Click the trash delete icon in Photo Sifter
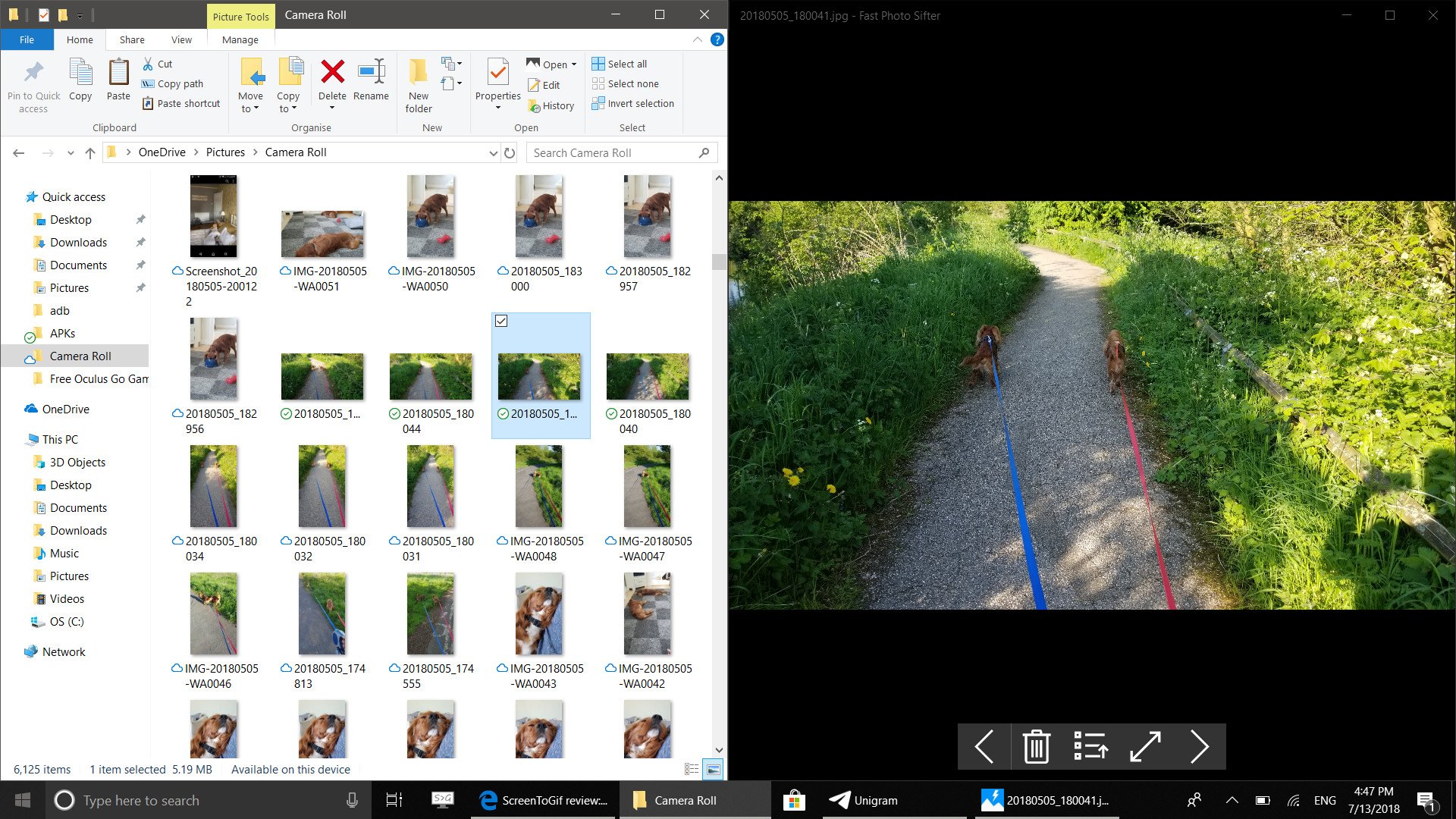The image size is (1456, 819). (1036, 747)
